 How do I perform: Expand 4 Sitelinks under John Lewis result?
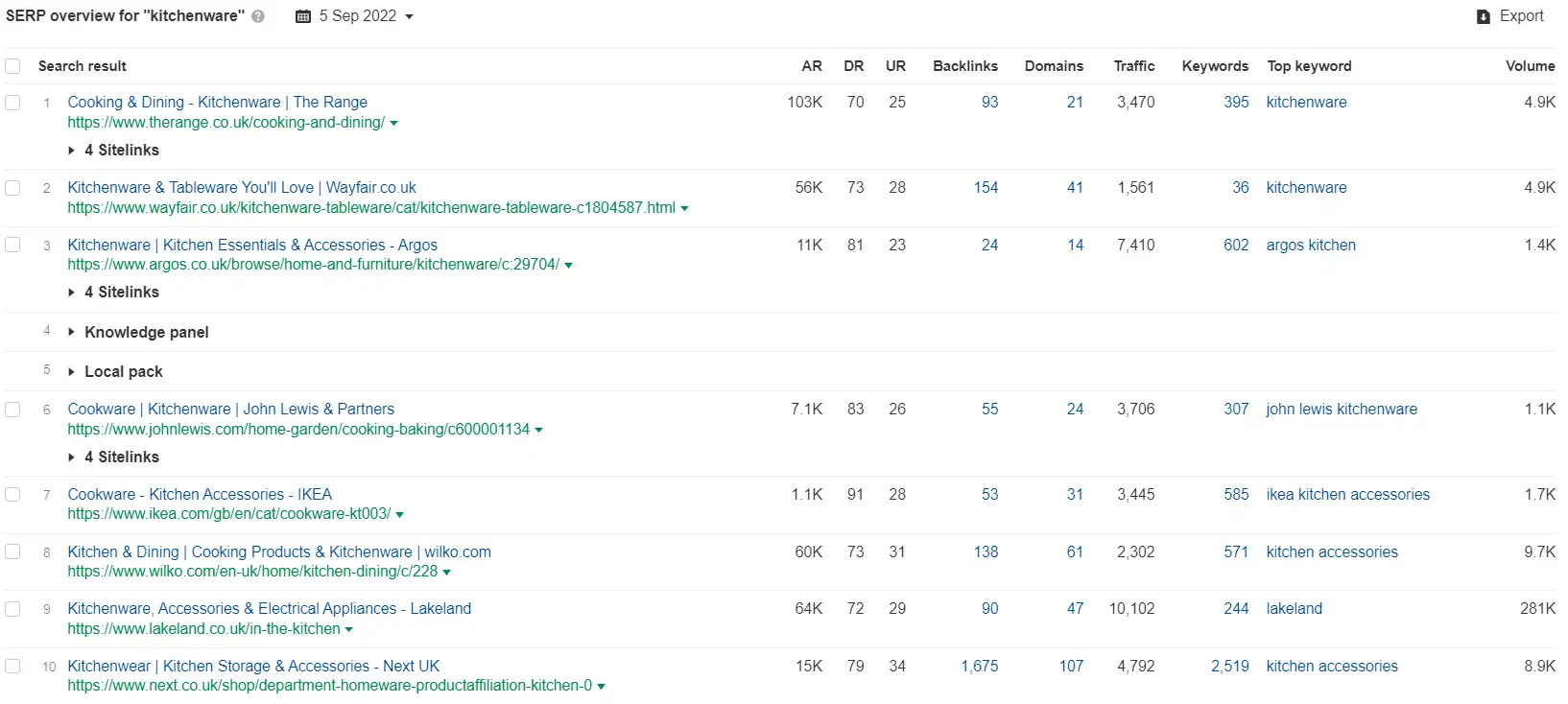coord(113,458)
